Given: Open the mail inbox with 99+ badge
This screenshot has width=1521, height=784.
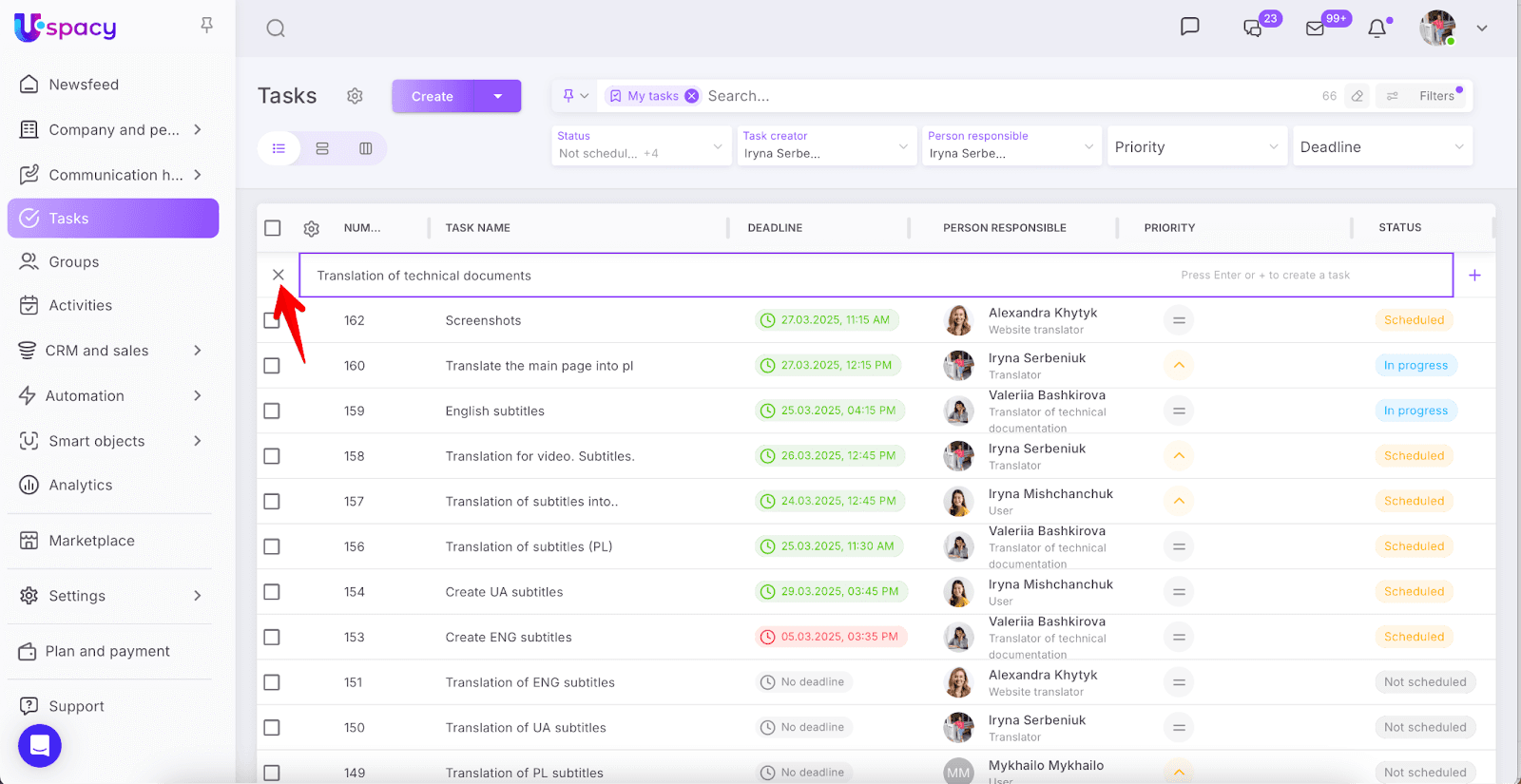Looking at the screenshot, I should [x=1316, y=29].
